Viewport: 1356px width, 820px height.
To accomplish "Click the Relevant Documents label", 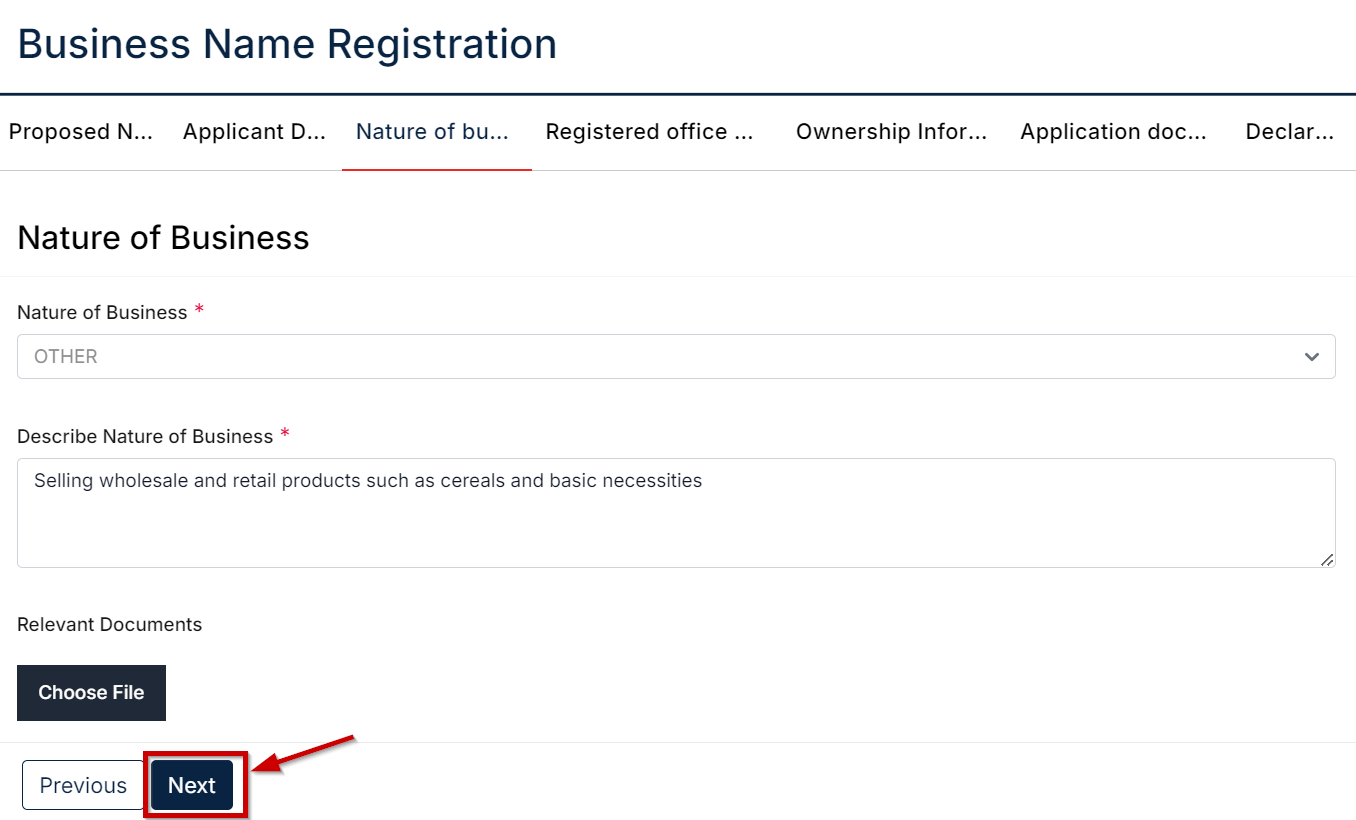I will point(110,625).
